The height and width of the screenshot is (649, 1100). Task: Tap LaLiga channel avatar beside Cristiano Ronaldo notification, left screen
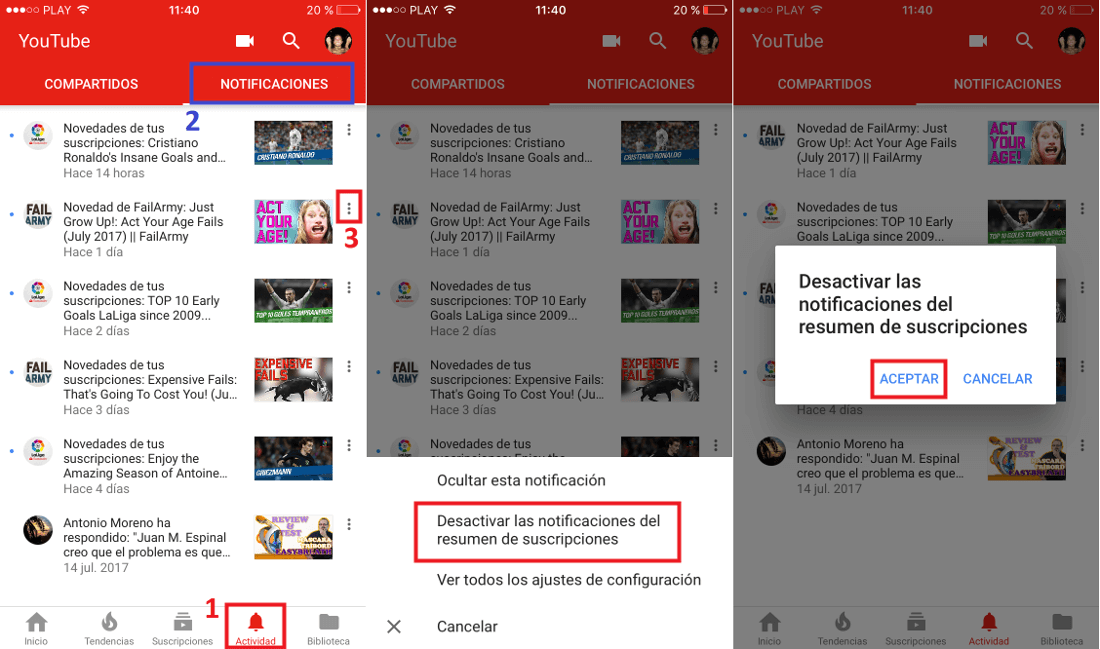point(38,135)
